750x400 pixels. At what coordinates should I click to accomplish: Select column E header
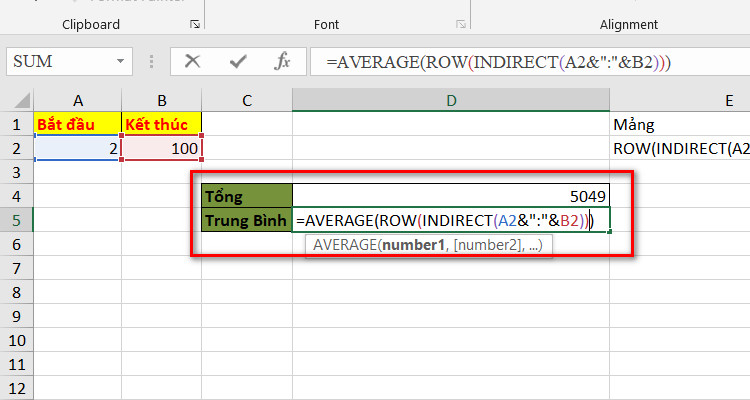point(729,100)
